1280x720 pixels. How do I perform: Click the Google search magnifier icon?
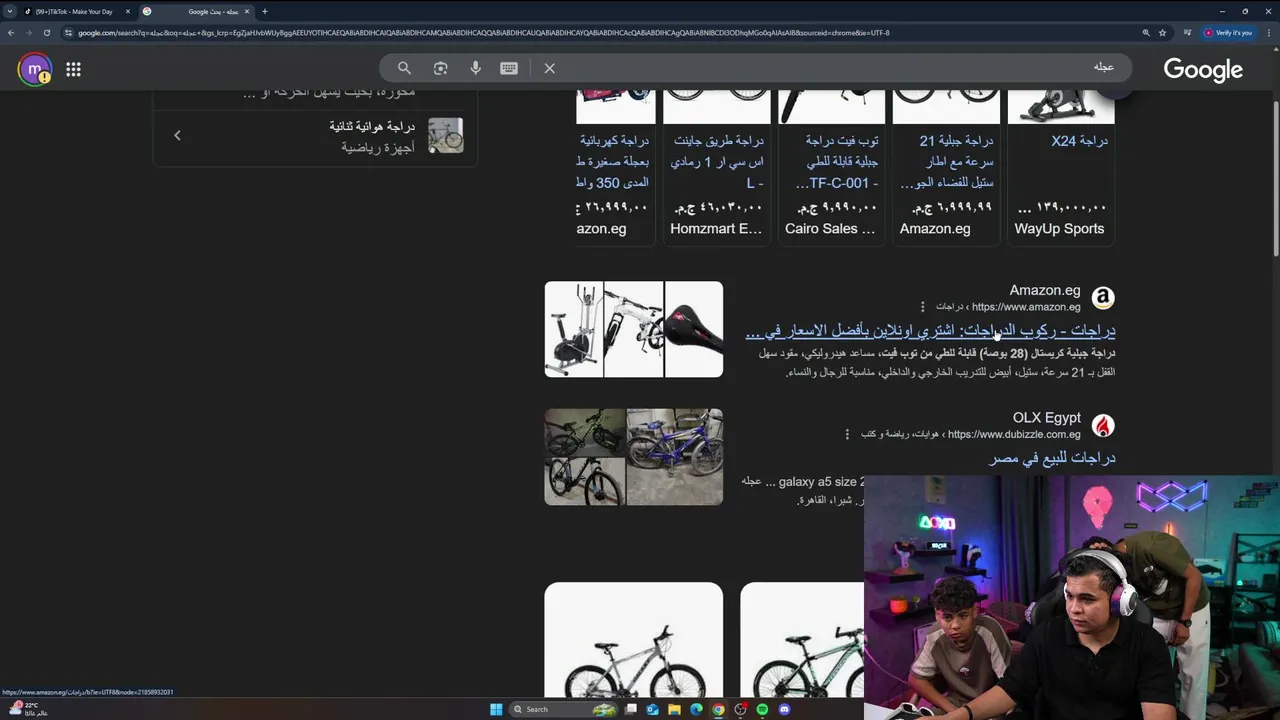click(x=404, y=68)
